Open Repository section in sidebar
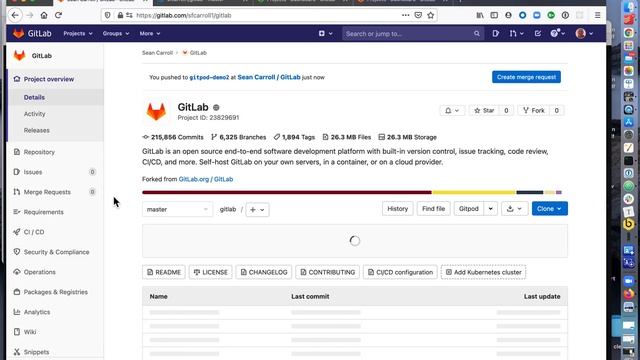This screenshot has height=360, width=640. pyautogui.click(x=39, y=152)
